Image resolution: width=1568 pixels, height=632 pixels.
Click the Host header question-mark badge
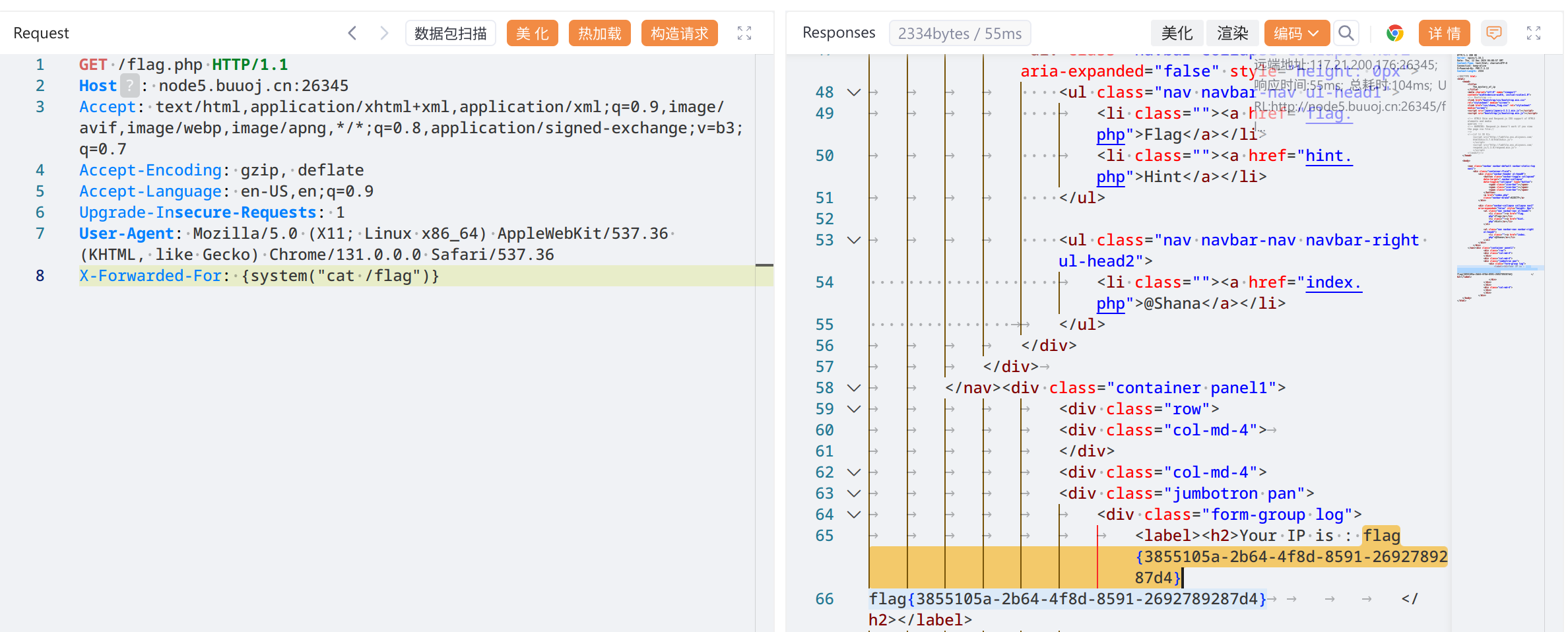tap(130, 86)
